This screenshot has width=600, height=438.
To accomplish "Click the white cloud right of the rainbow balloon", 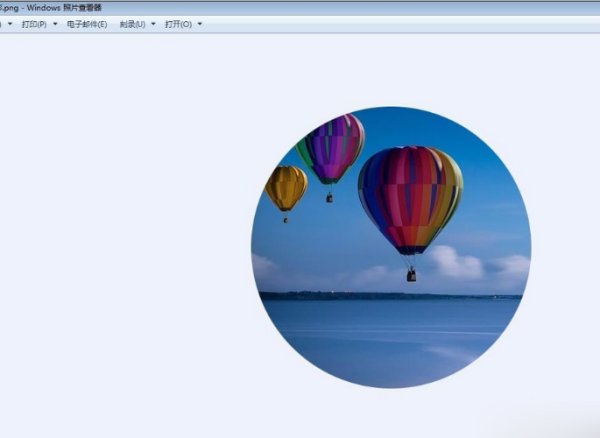I will pos(455,263).
